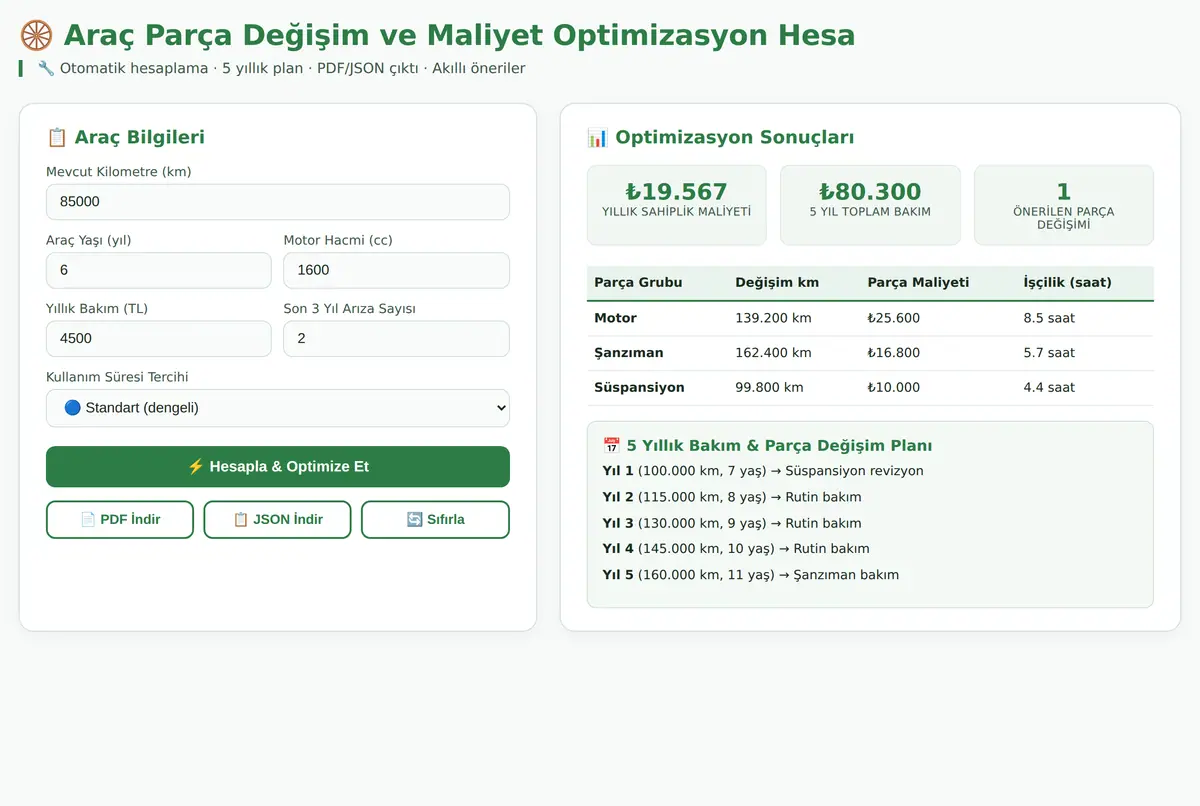Click the Önerilen Parça Değişimi card
Screen dimensions: 1200x806
1064,205
